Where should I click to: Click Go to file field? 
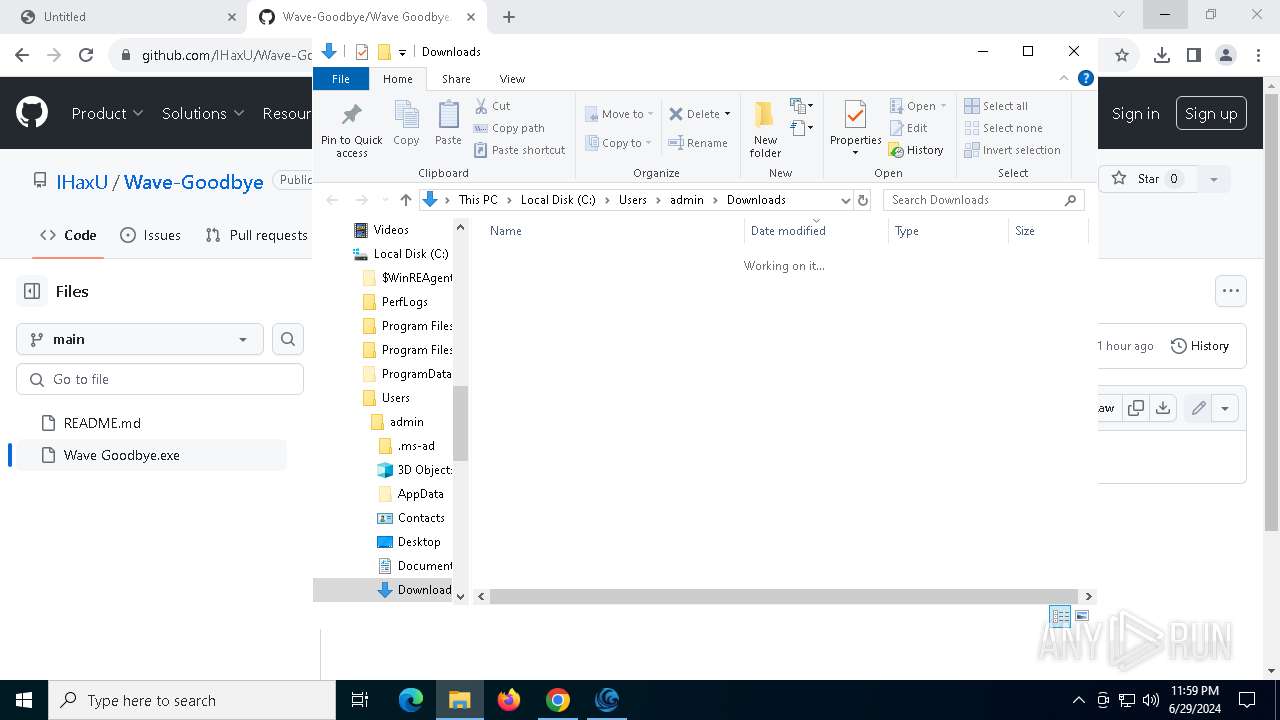[160, 379]
